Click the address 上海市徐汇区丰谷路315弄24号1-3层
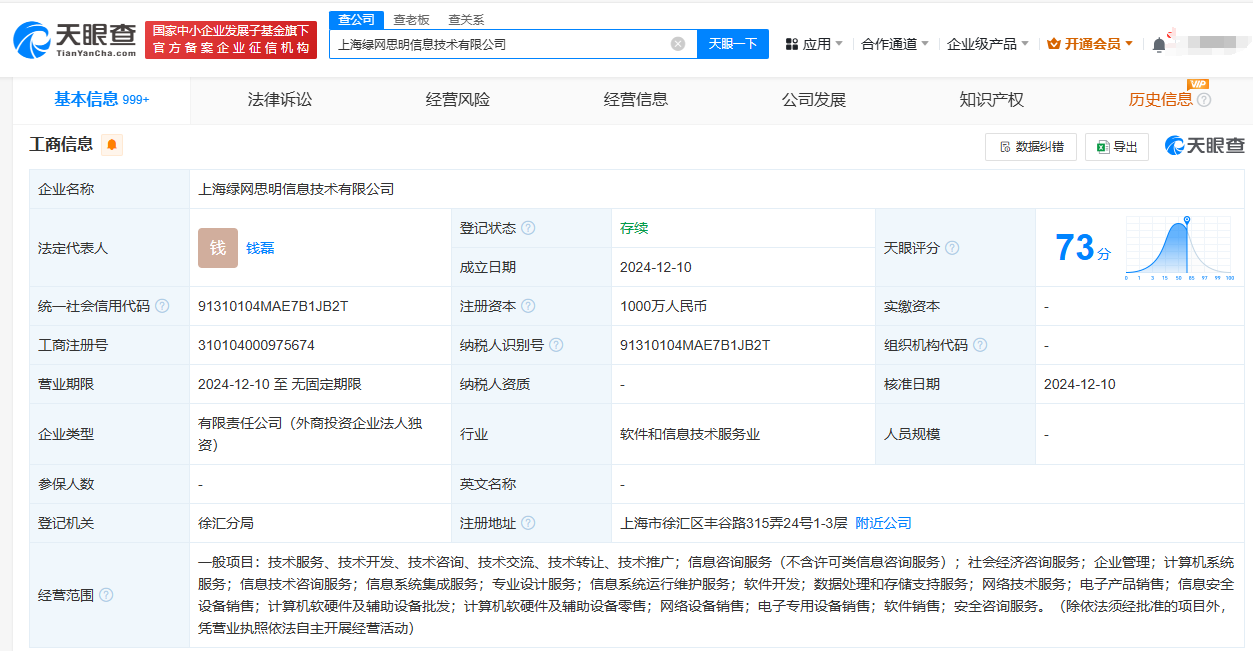 coord(734,523)
